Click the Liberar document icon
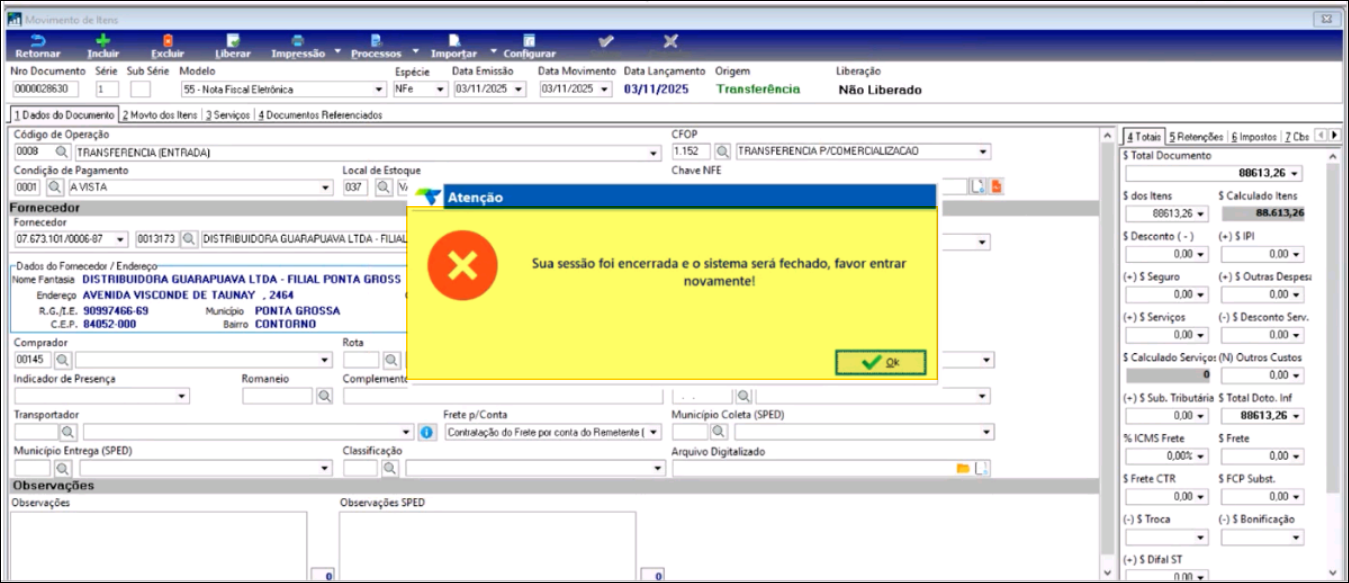This screenshot has width=1349, height=583. 232,41
